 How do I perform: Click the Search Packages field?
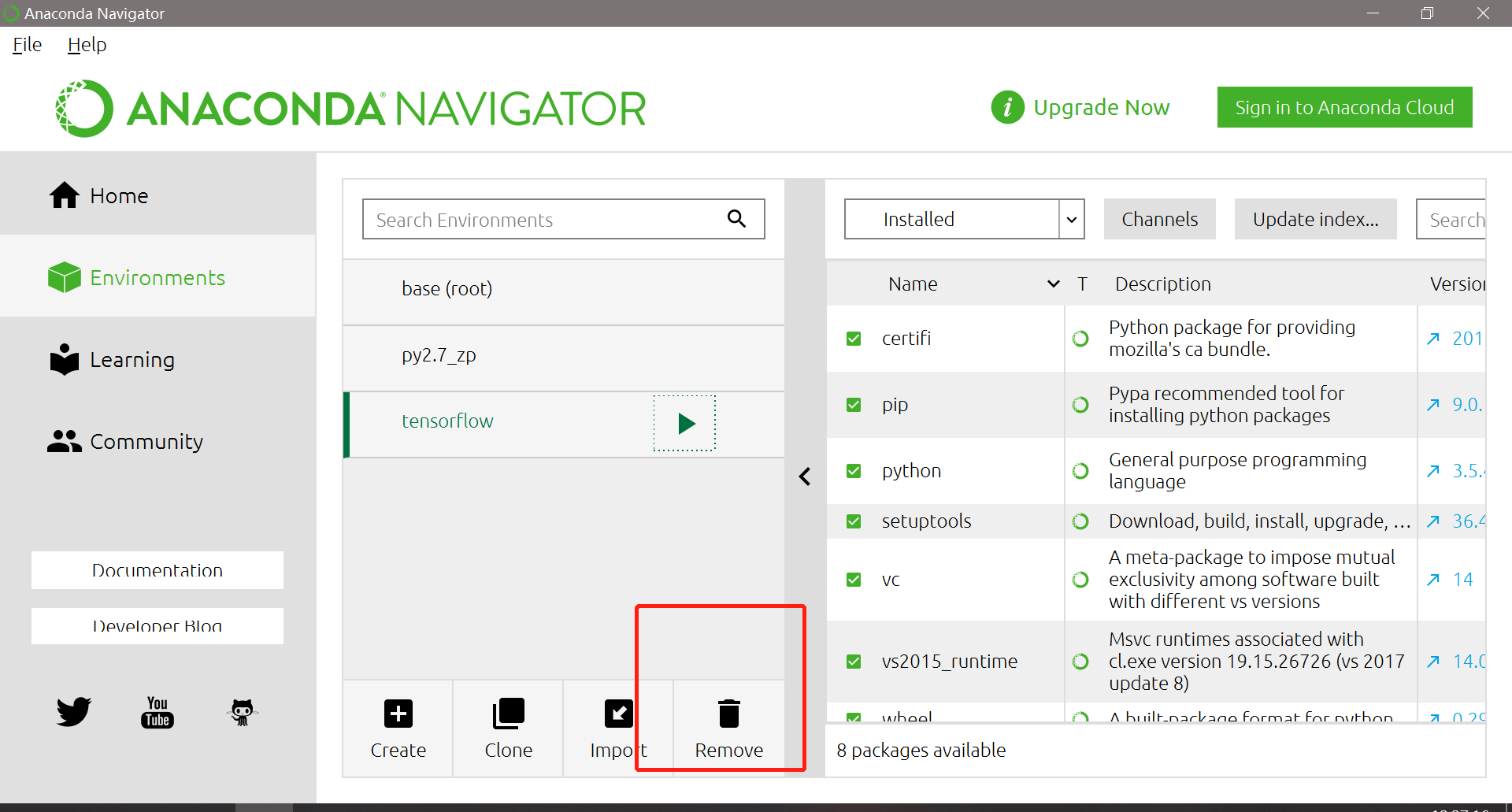pyautogui.click(x=1451, y=219)
